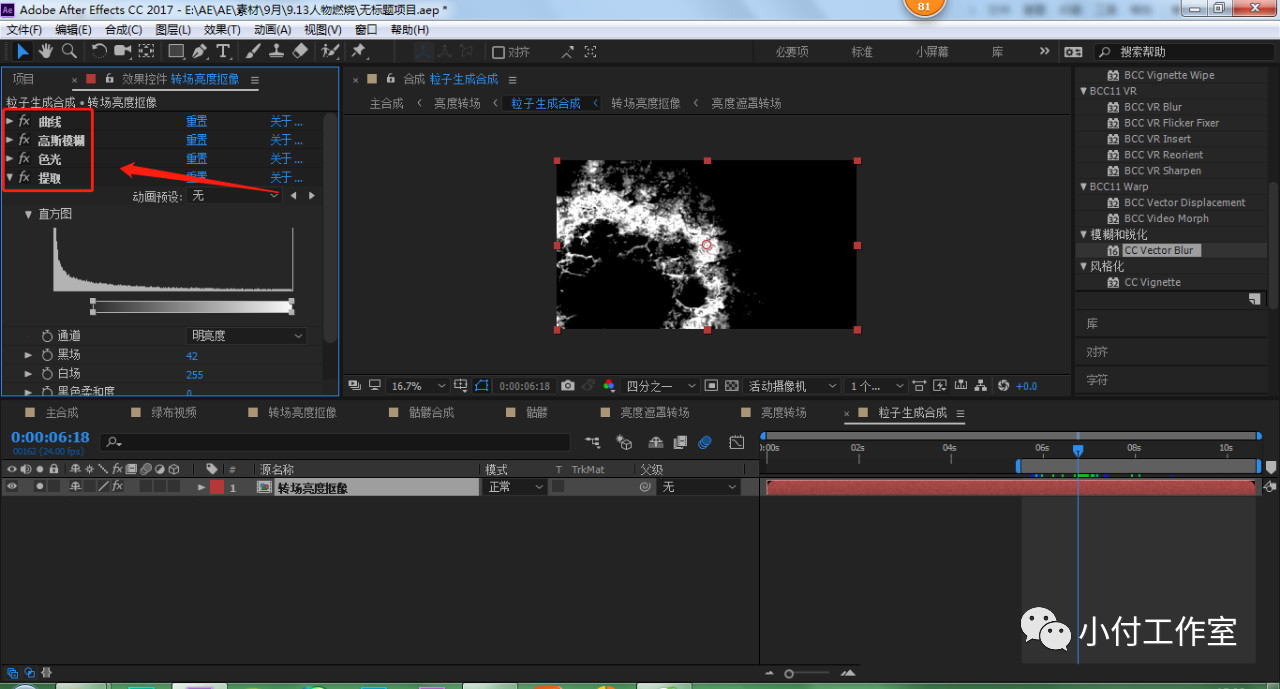
Task: Enable motion blur switch in timeline
Action: [x=704, y=442]
